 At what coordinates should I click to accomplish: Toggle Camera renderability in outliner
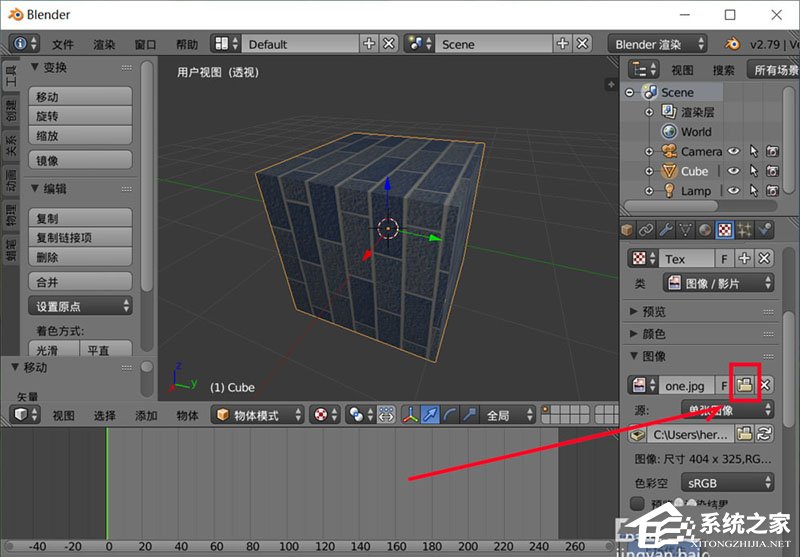(x=772, y=152)
